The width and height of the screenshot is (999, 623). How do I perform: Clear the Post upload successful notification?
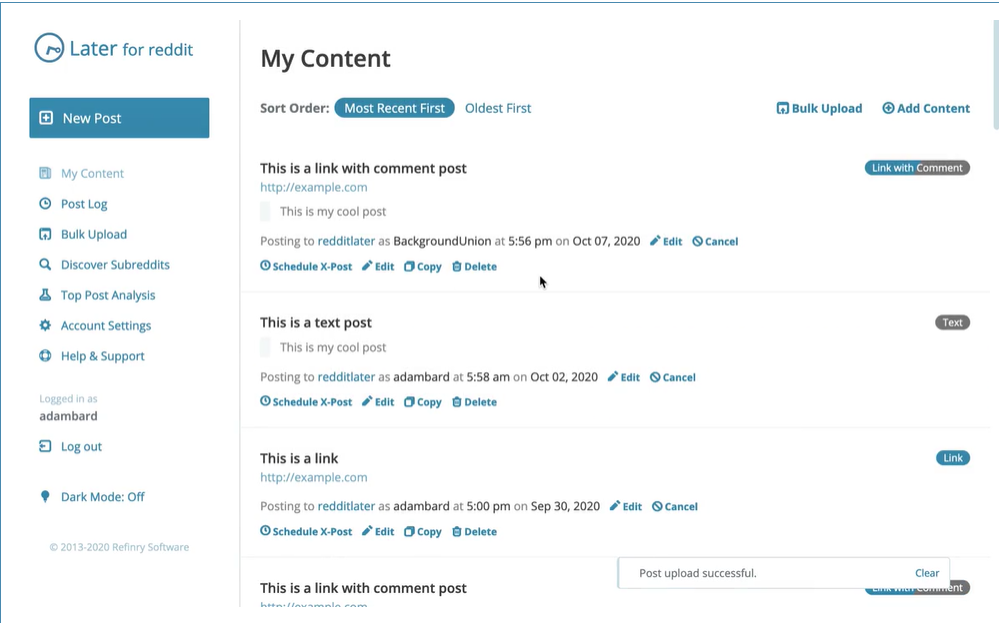coord(927,573)
